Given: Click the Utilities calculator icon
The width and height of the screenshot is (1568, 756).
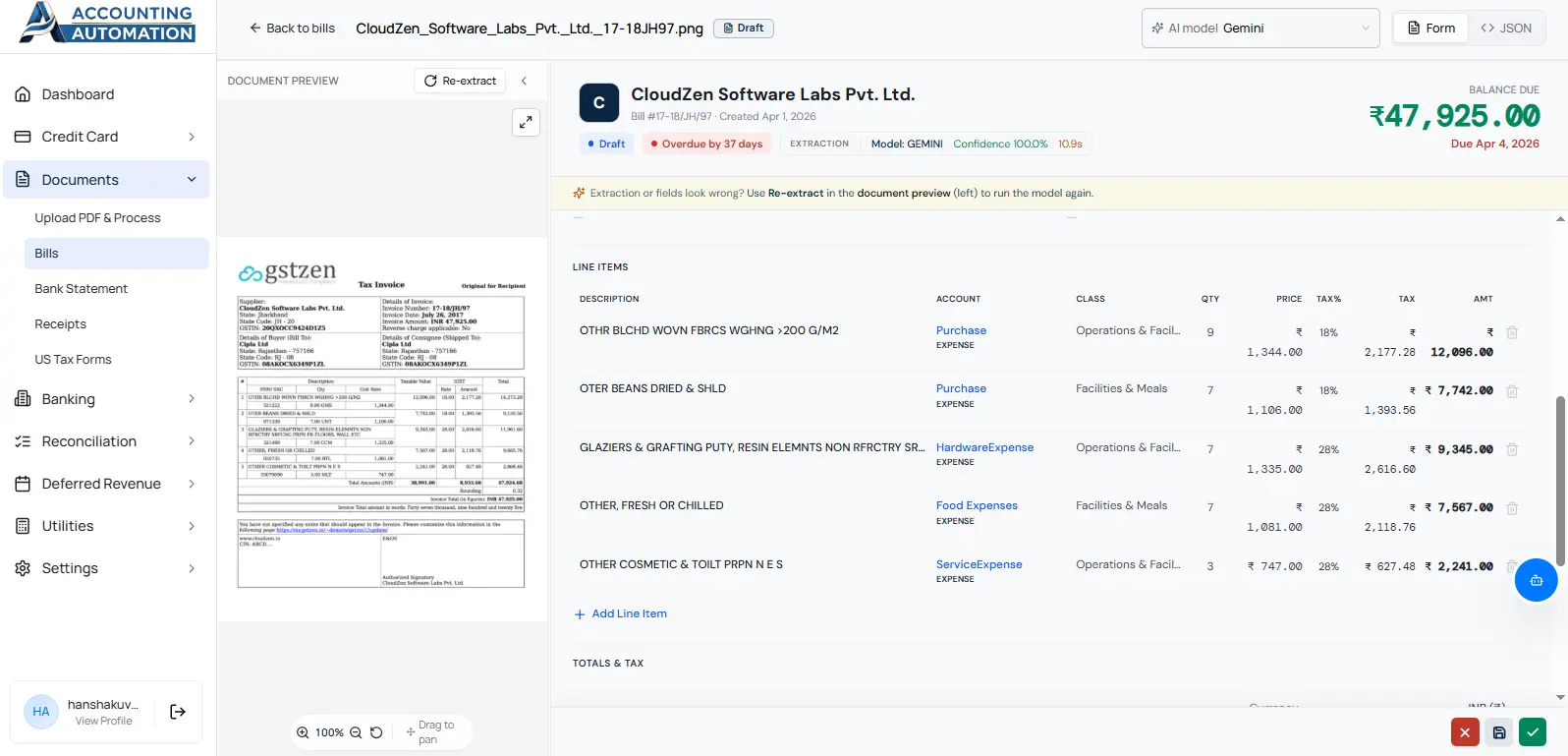Looking at the screenshot, I should pyautogui.click(x=23, y=526).
